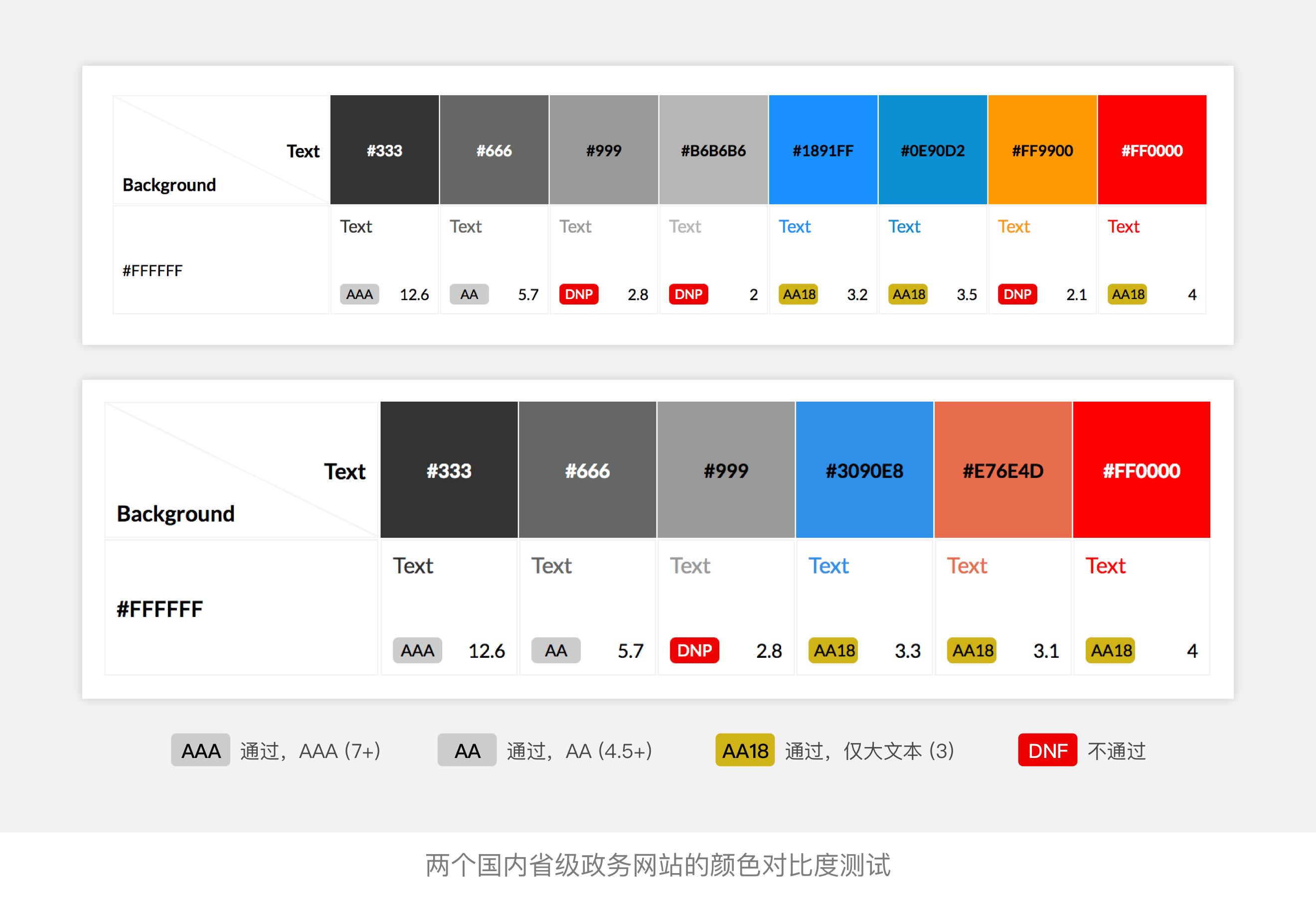Click AA18 badge beside 3.3 ratio
This screenshot has width=1316, height=902.
point(833,650)
